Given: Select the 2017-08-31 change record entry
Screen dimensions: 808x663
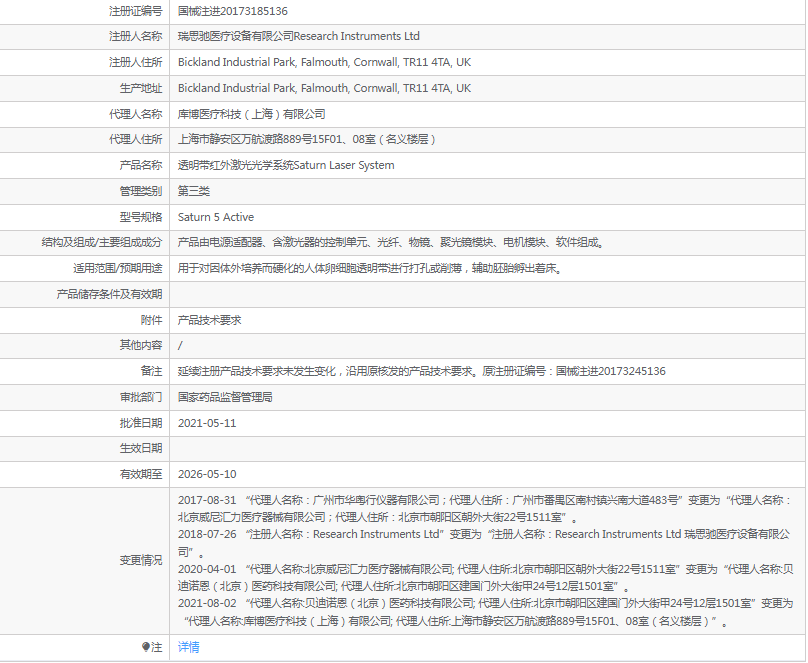Looking at the screenshot, I should tap(485, 508).
